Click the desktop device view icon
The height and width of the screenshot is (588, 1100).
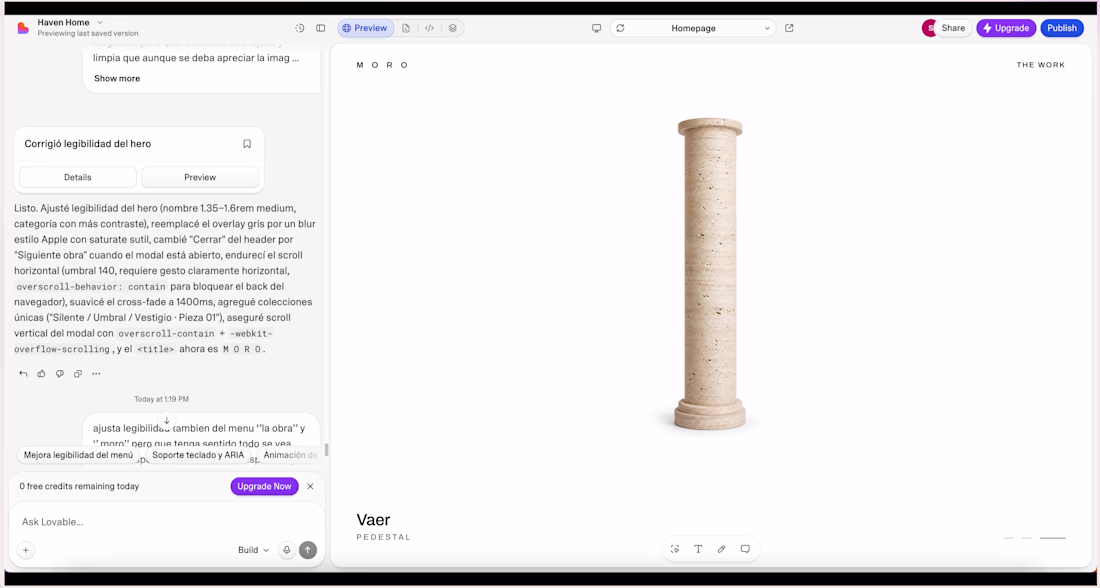(x=596, y=28)
